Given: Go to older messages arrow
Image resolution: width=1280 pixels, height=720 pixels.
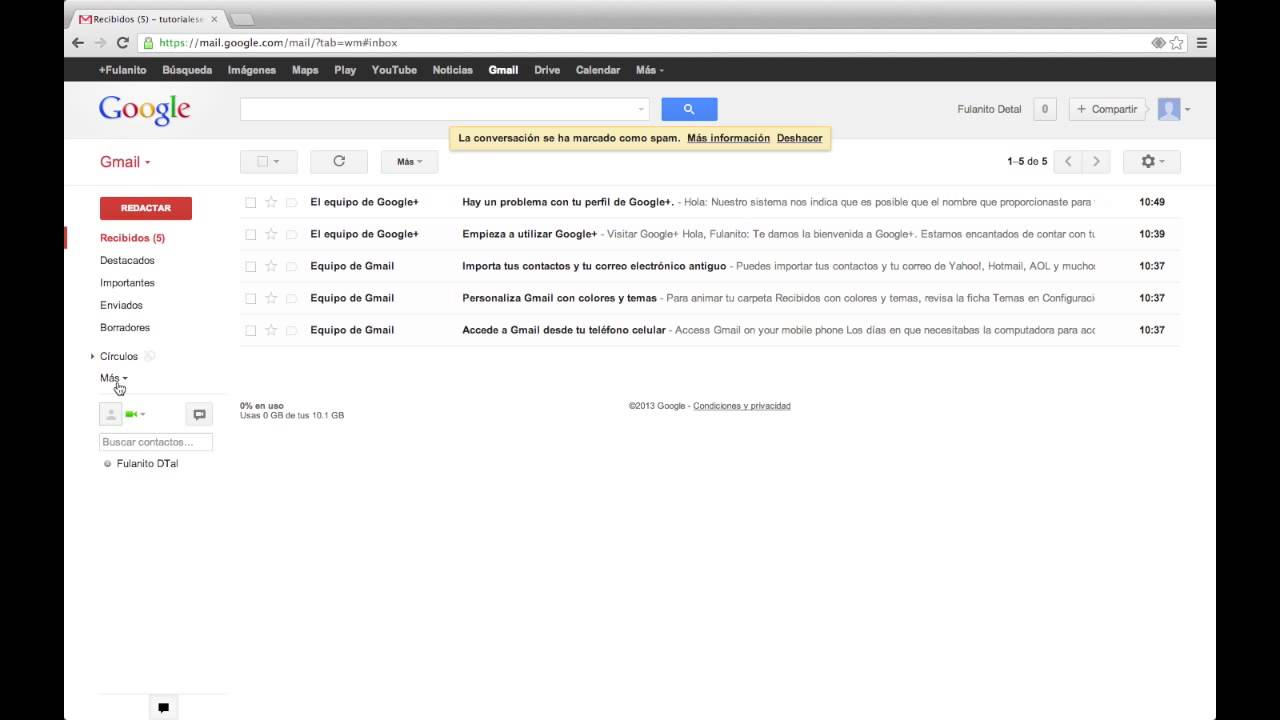Looking at the screenshot, I should tap(1096, 161).
